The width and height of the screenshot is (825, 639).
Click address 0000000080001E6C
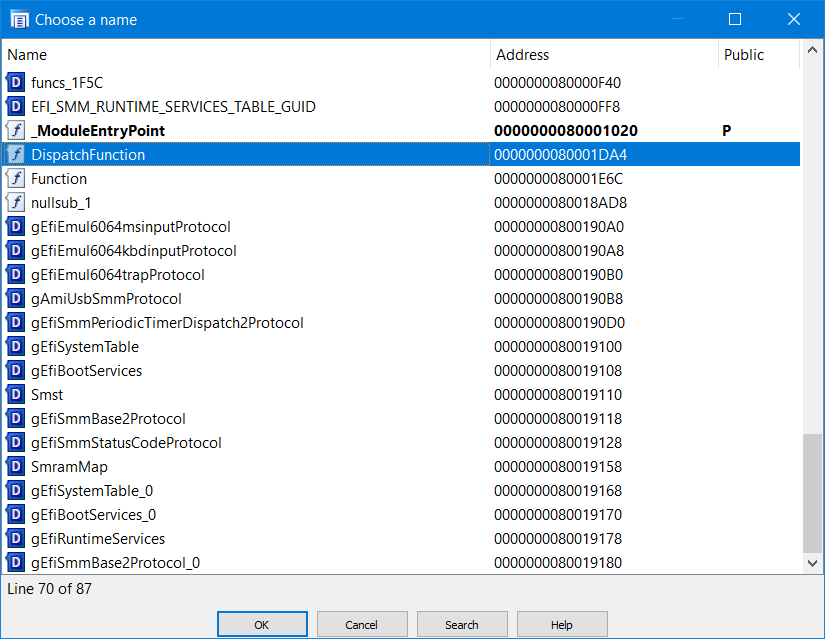coord(558,179)
